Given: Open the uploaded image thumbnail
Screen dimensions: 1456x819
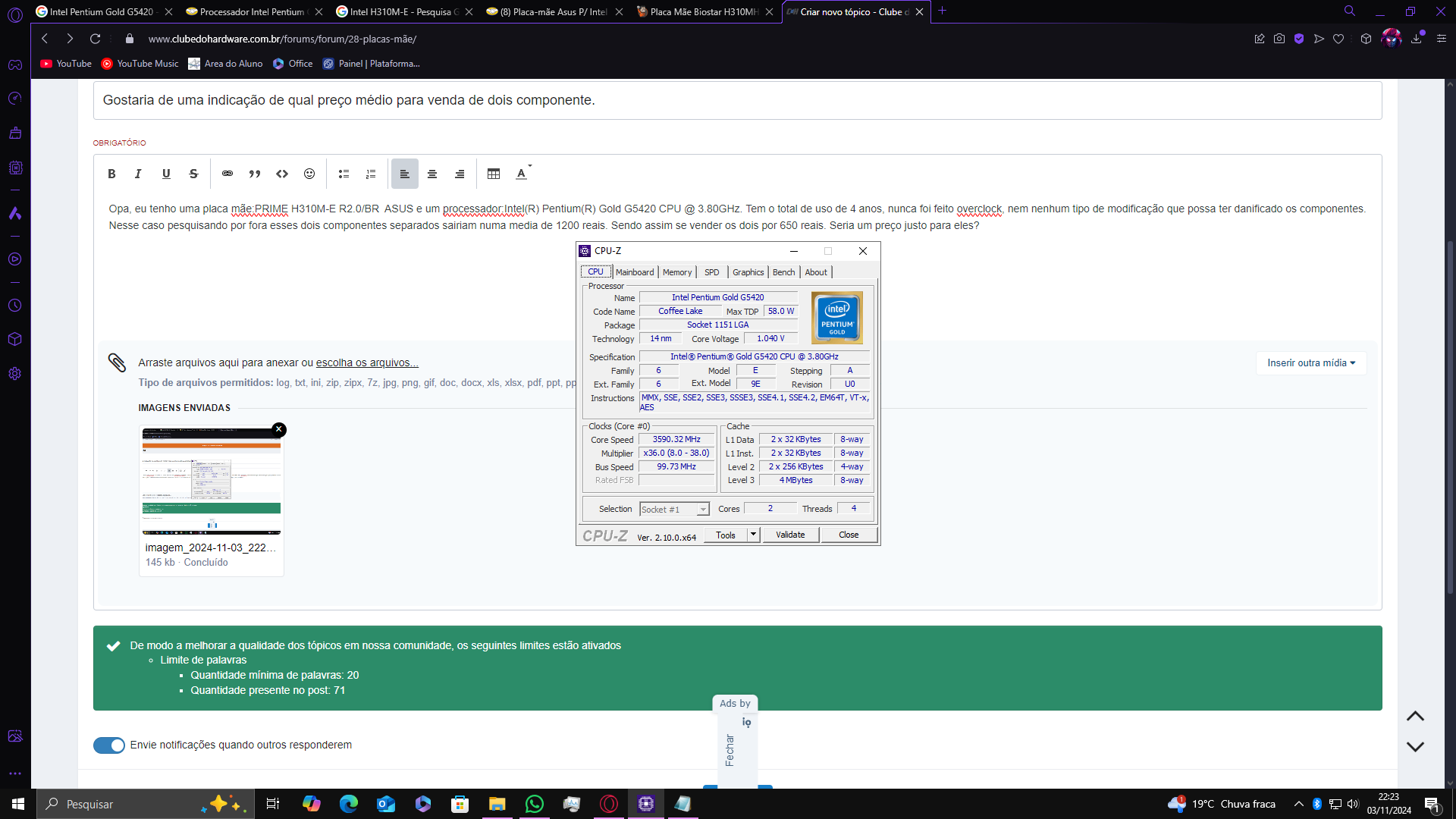Looking at the screenshot, I should (212, 481).
